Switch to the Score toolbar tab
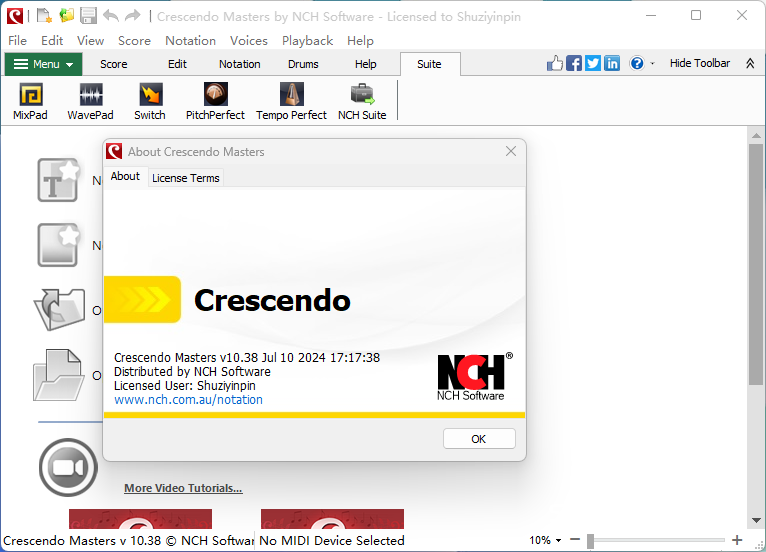This screenshot has width=766, height=552. [114, 64]
